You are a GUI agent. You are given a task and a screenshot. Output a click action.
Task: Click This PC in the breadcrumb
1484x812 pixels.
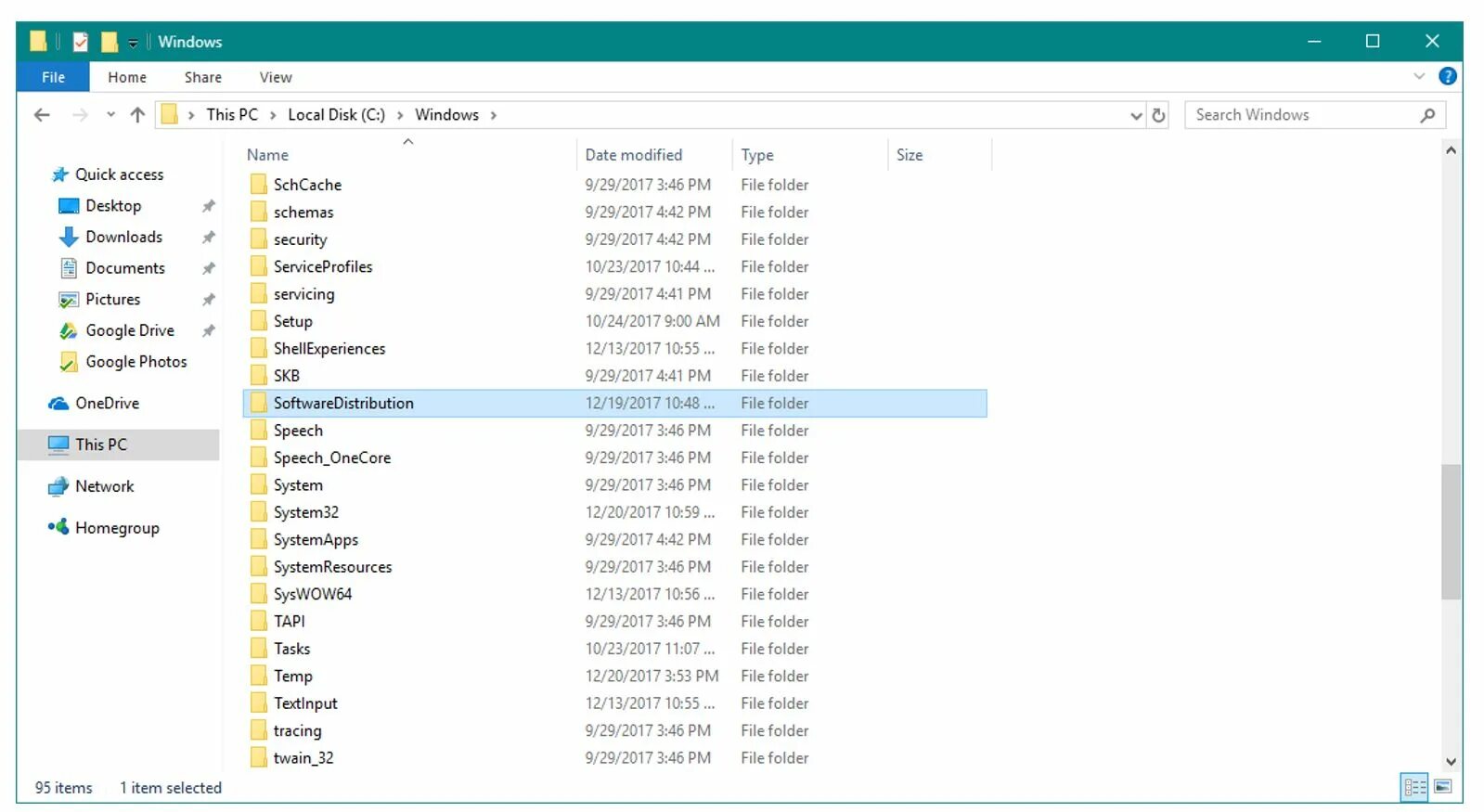(232, 115)
